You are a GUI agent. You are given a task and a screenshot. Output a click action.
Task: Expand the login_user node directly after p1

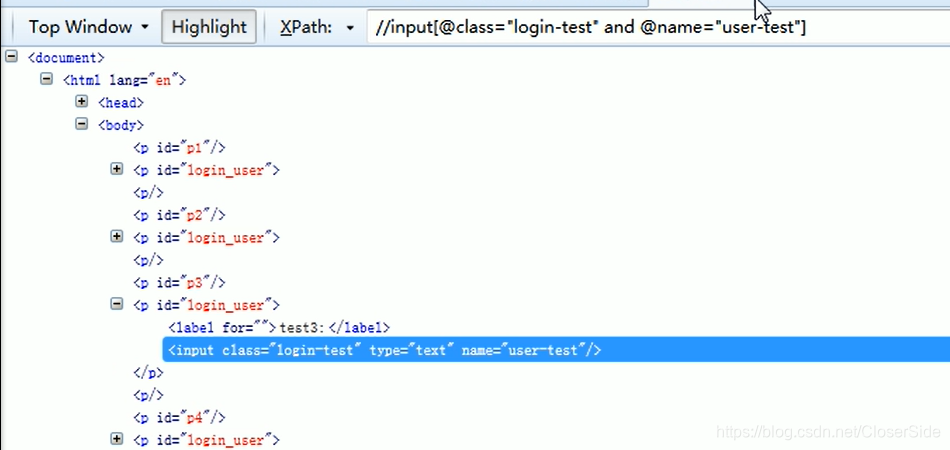[x=117, y=169]
